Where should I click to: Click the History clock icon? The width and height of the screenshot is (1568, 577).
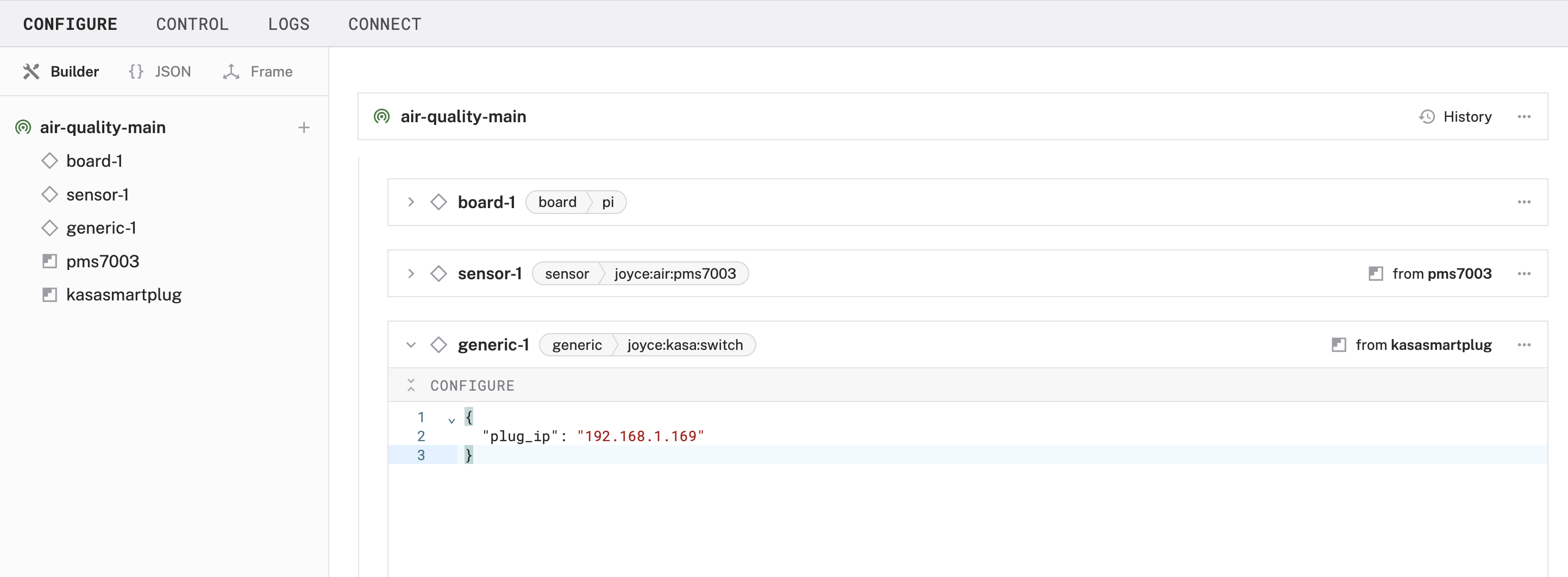coord(1427,116)
